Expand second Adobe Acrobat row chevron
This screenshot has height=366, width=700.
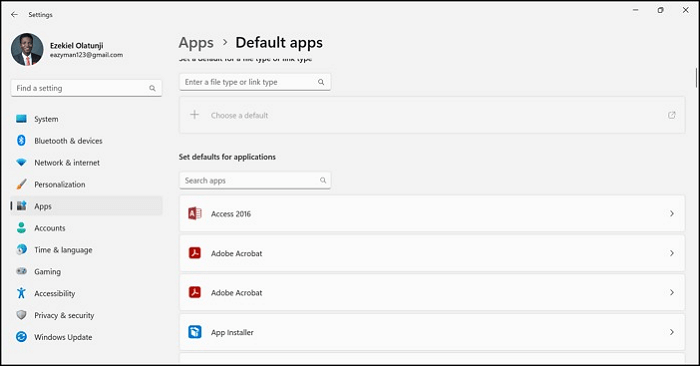point(671,292)
